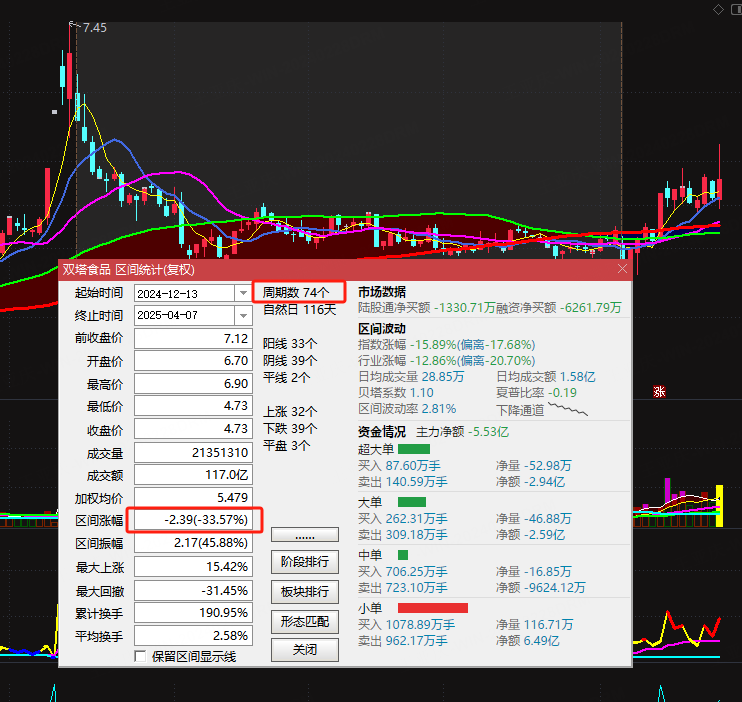Click the 平均换手 field 2.58%
Image resolution: width=742 pixels, height=702 pixels.
193,635
